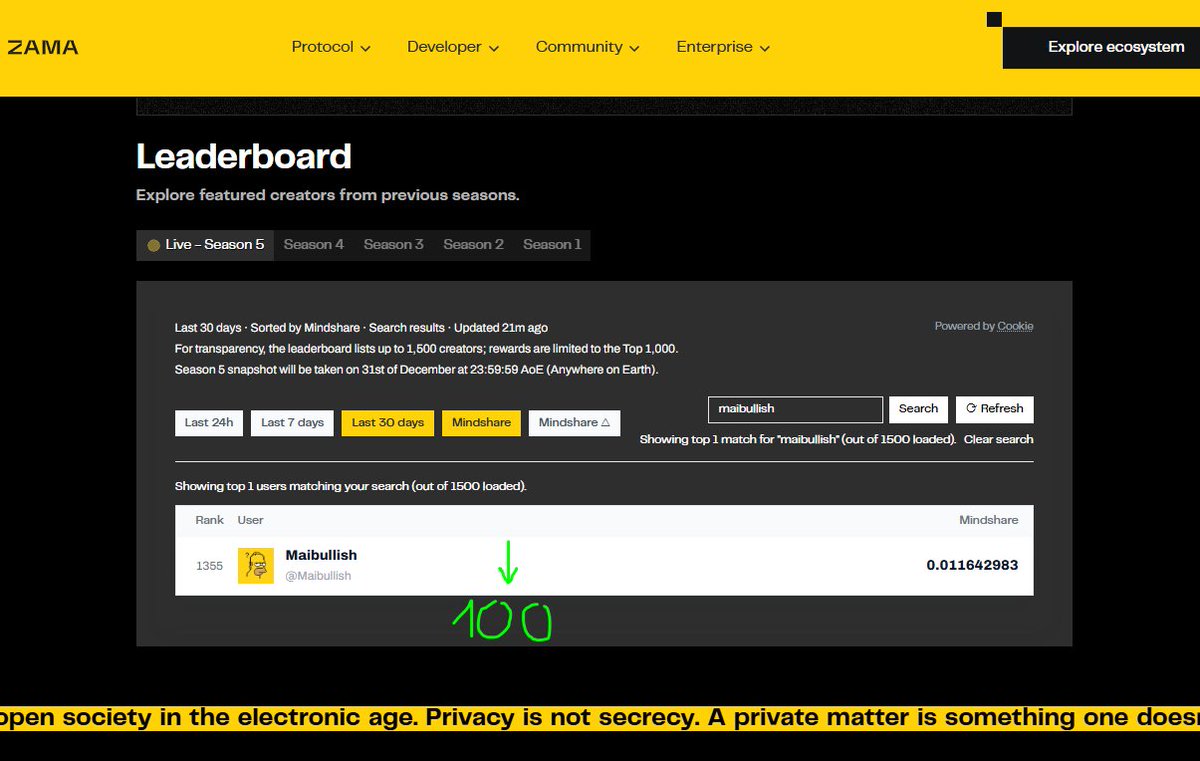This screenshot has width=1200, height=761.
Task: Open the Protocol dropdown menu
Action: coord(331,47)
